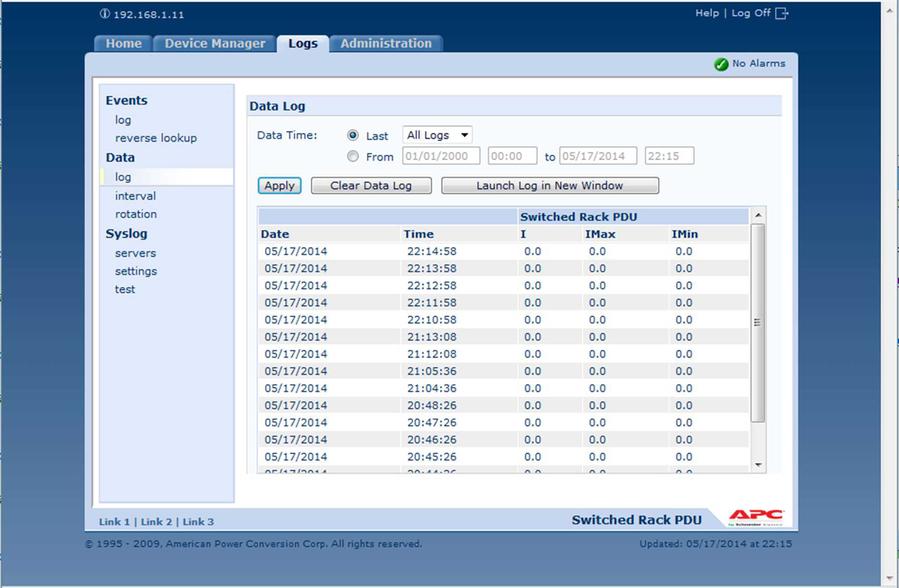The width and height of the screenshot is (899, 588).
Task: Open the All Logs dropdown
Action: tap(437, 135)
